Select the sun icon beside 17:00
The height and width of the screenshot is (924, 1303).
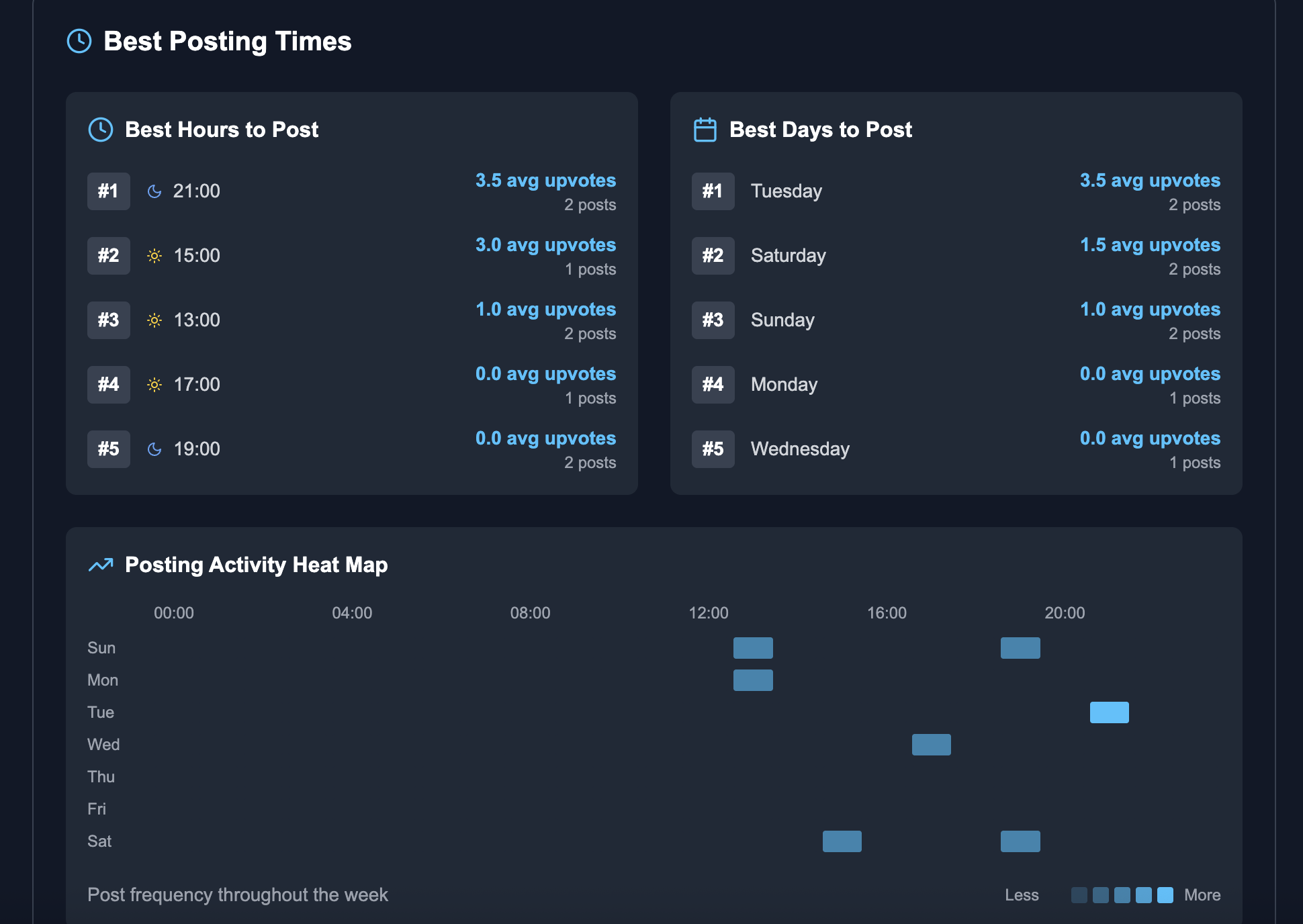click(x=154, y=385)
